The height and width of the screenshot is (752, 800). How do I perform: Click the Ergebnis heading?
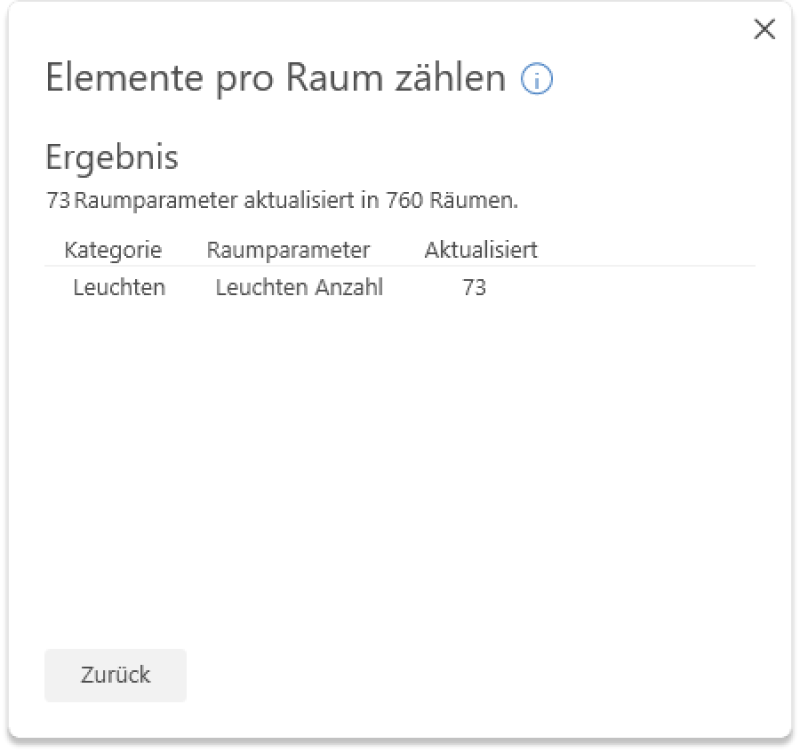point(112,157)
